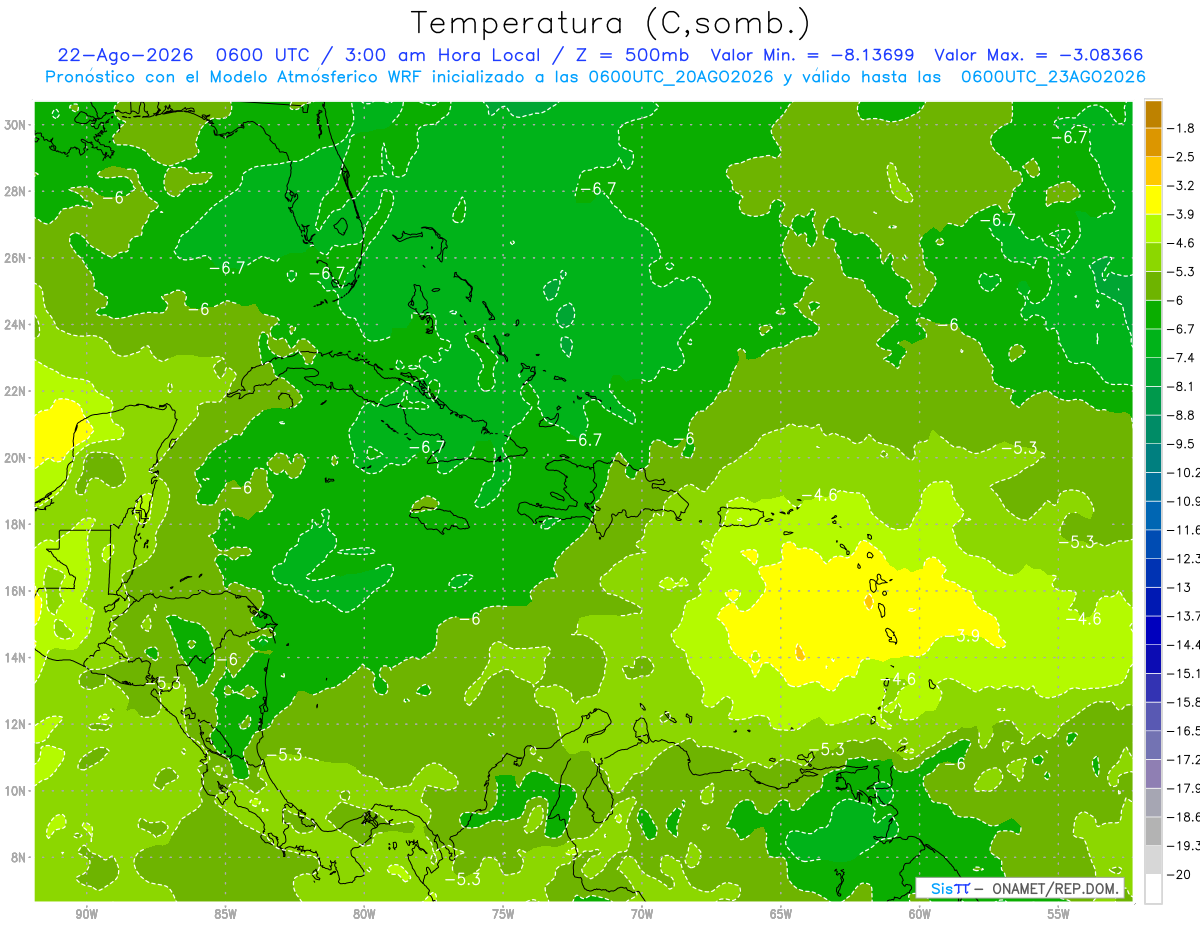Screen dimensions: 1200x927
Task: Click the yellow swatch between -3.2 and -3.9
Action: point(1153,200)
